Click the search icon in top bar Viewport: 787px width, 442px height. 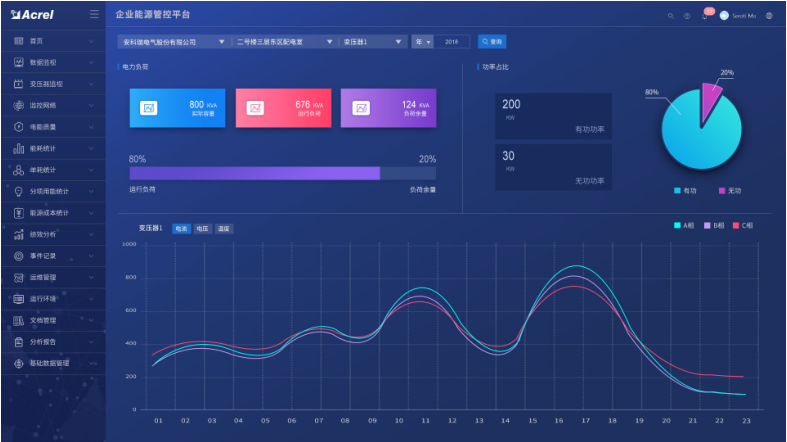[x=671, y=16]
